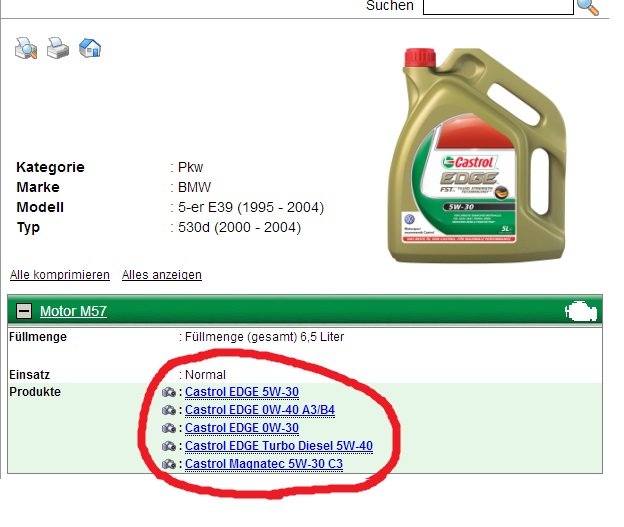The image size is (624, 527).
Task: Click the Castrol EDGE oil canister image
Action: pyautogui.click(x=477, y=155)
